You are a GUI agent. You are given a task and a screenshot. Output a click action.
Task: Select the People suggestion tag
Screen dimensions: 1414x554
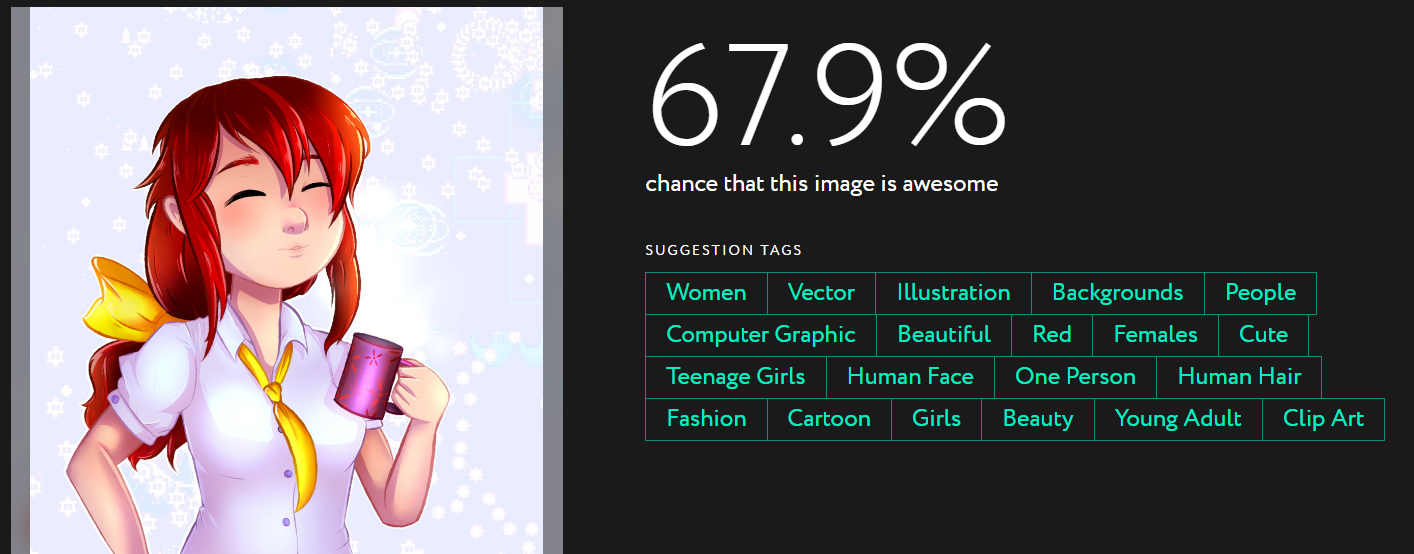point(1260,293)
